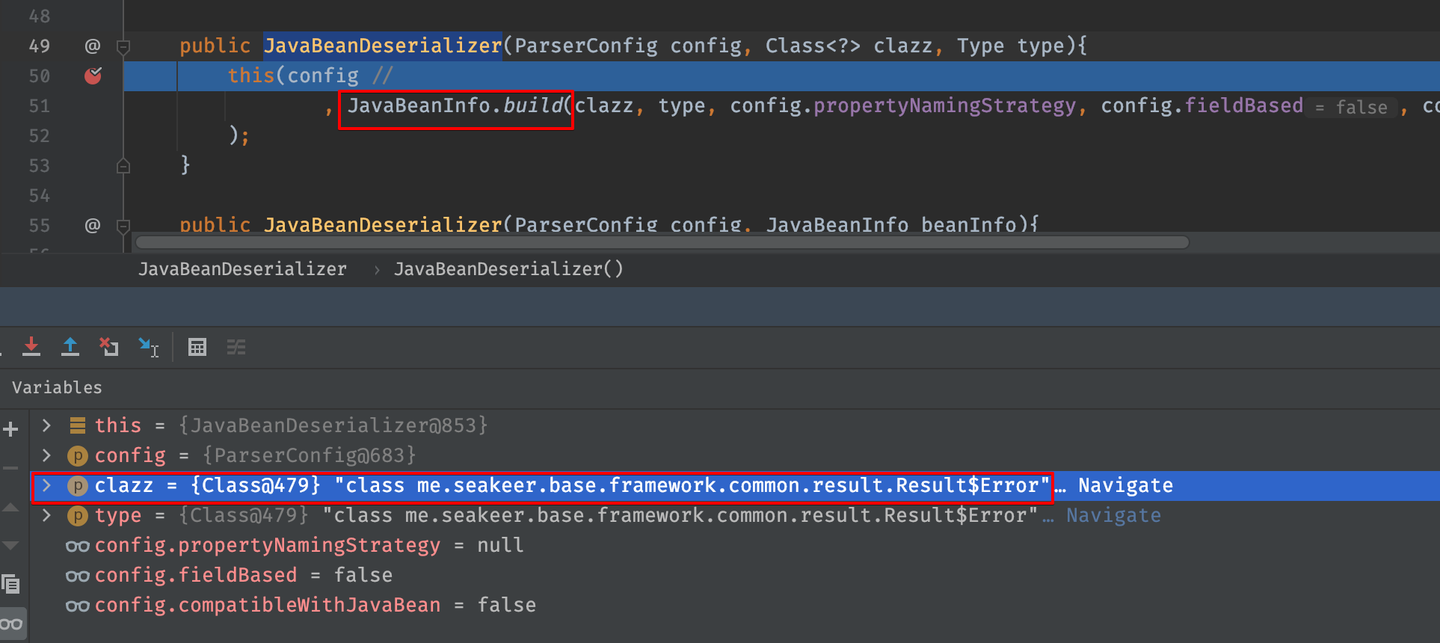
Task: Click the Show Watches glasses icon
Action: click(11, 622)
